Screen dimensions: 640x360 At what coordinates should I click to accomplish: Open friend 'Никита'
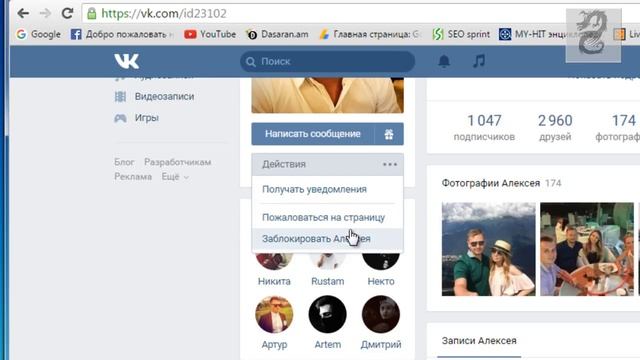(274, 281)
